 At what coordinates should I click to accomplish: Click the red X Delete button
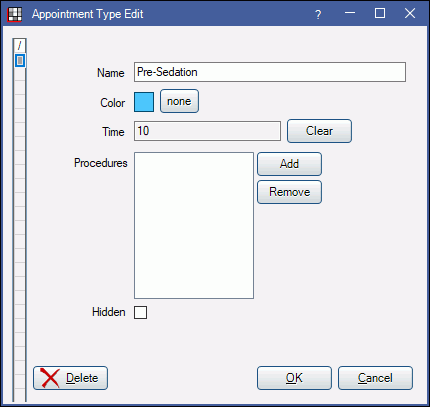(70, 378)
